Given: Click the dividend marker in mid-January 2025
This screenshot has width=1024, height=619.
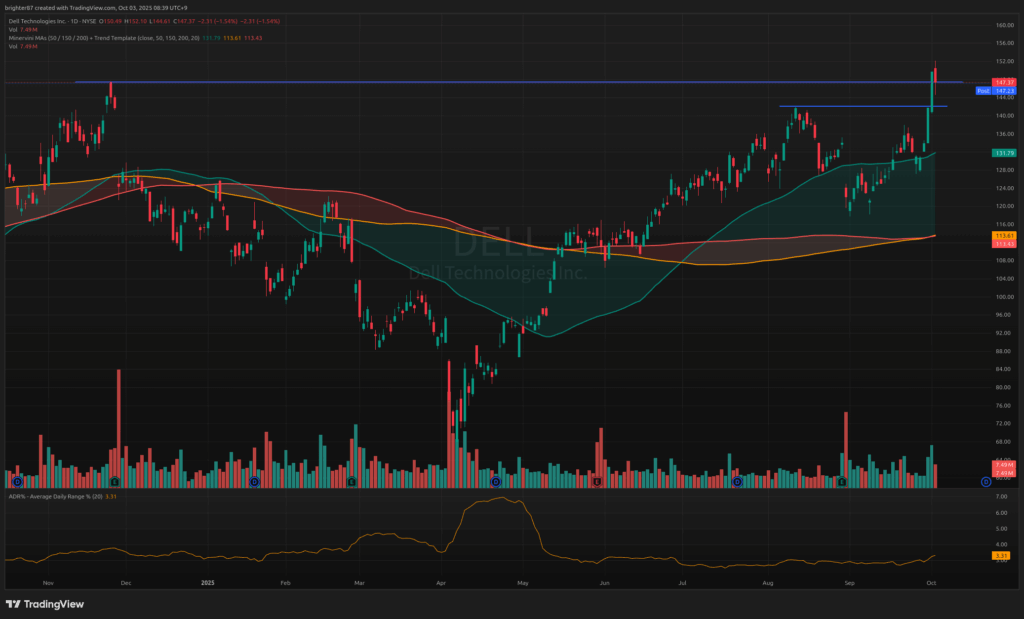Looking at the screenshot, I should click(254, 482).
